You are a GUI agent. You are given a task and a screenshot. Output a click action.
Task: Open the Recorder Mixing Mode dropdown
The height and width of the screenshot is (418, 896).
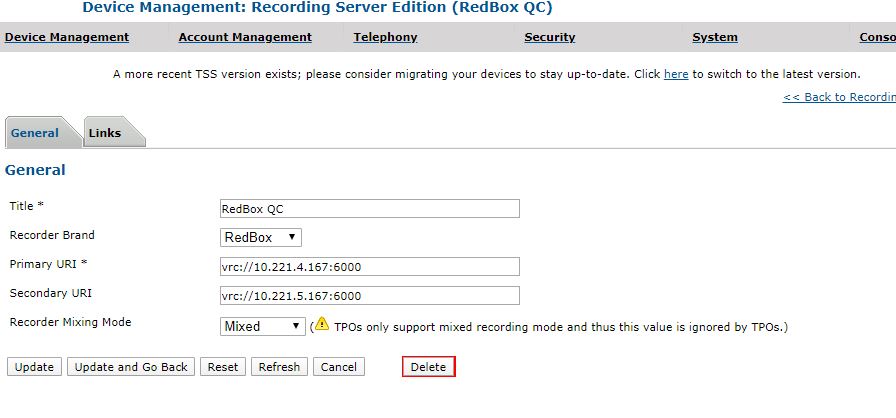[262, 326]
